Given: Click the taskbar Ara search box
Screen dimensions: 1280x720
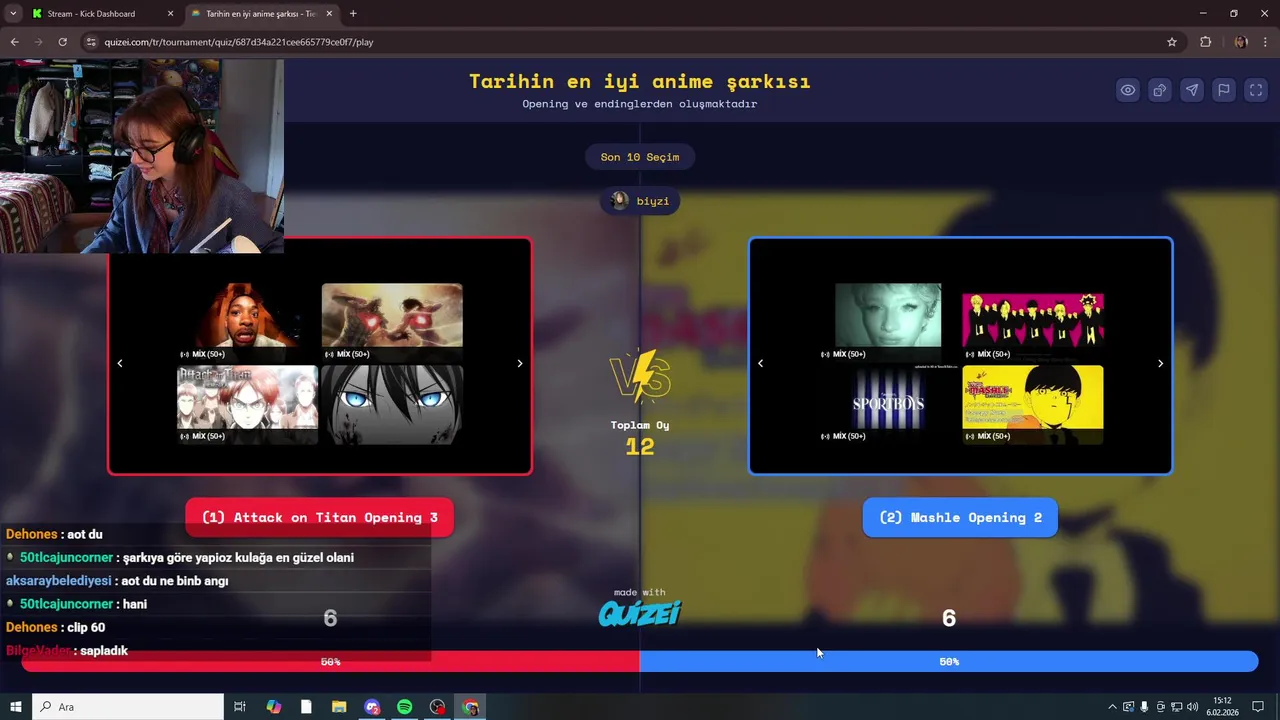Looking at the screenshot, I should click(x=128, y=707).
